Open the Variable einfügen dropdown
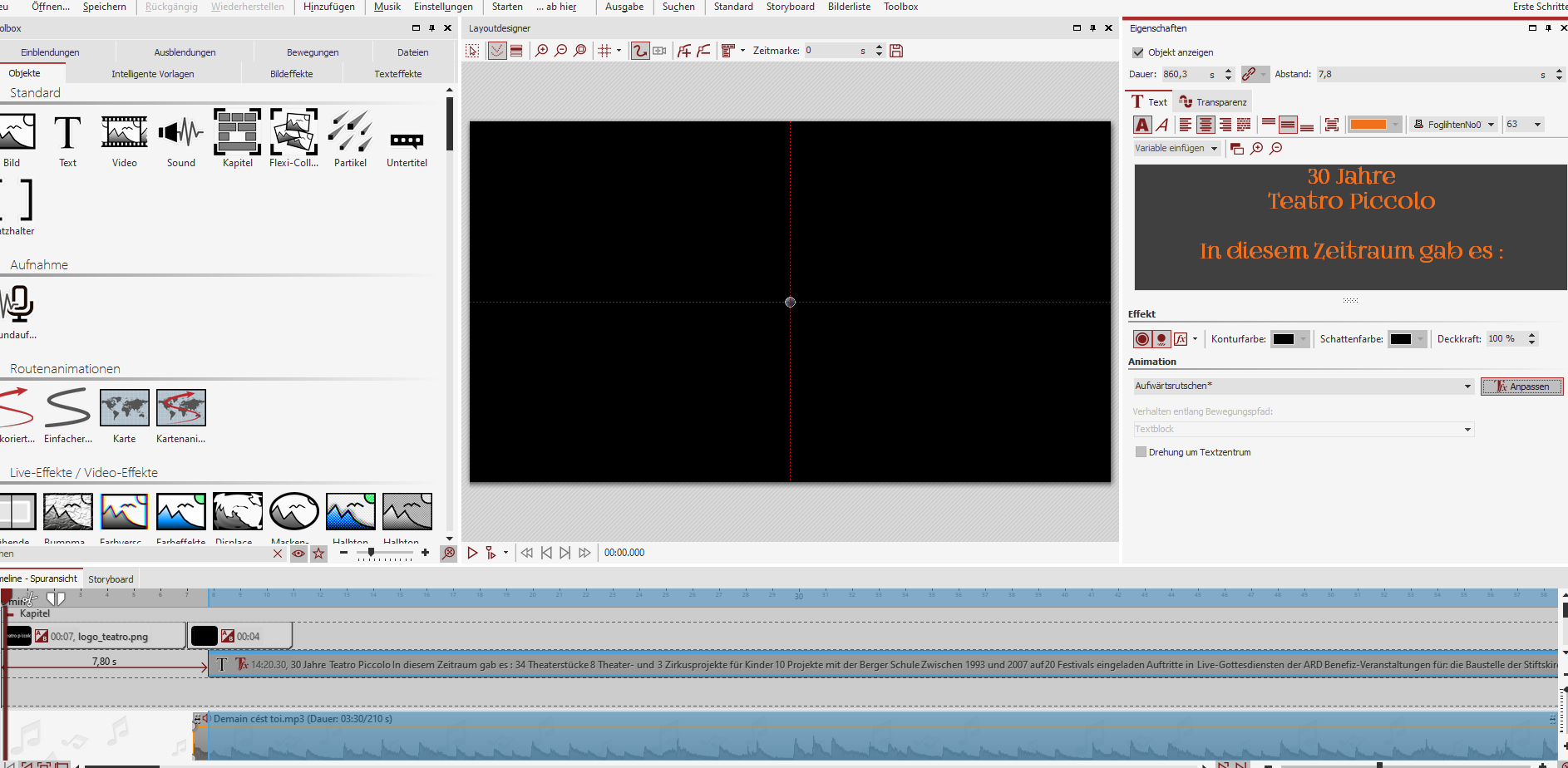This screenshot has height=768, width=1568. tap(1176, 148)
